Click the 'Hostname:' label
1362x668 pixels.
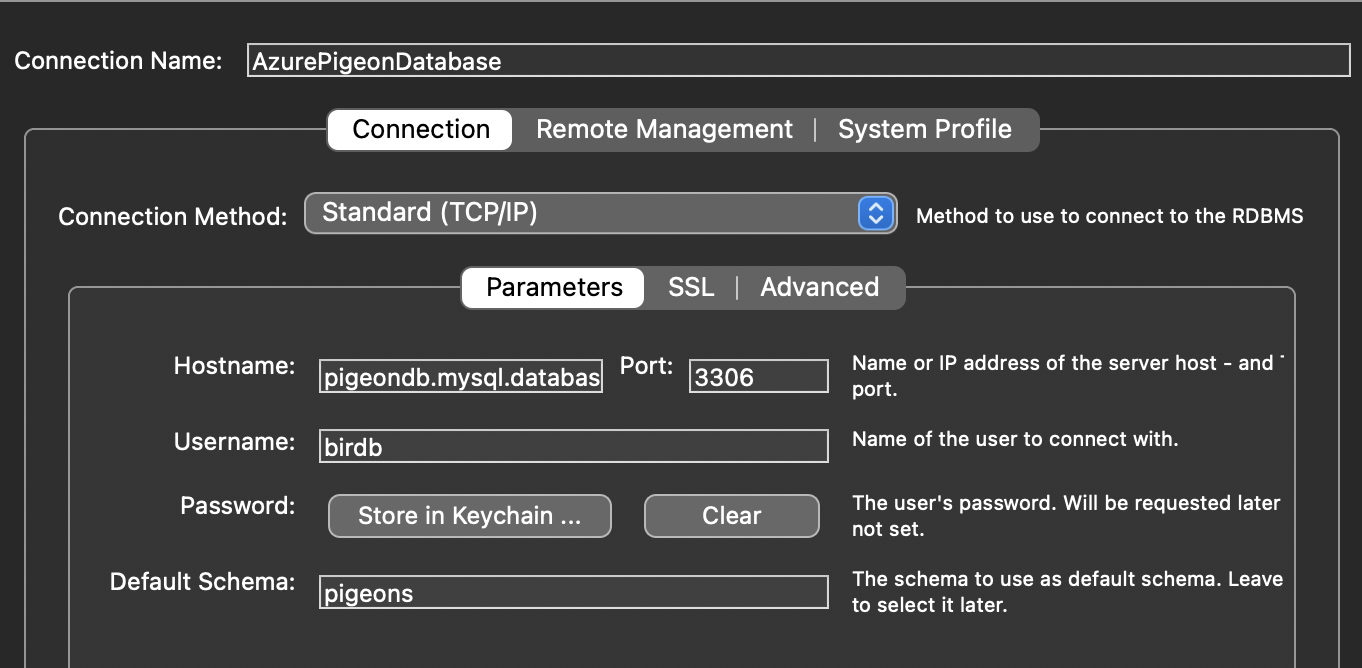click(x=234, y=366)
